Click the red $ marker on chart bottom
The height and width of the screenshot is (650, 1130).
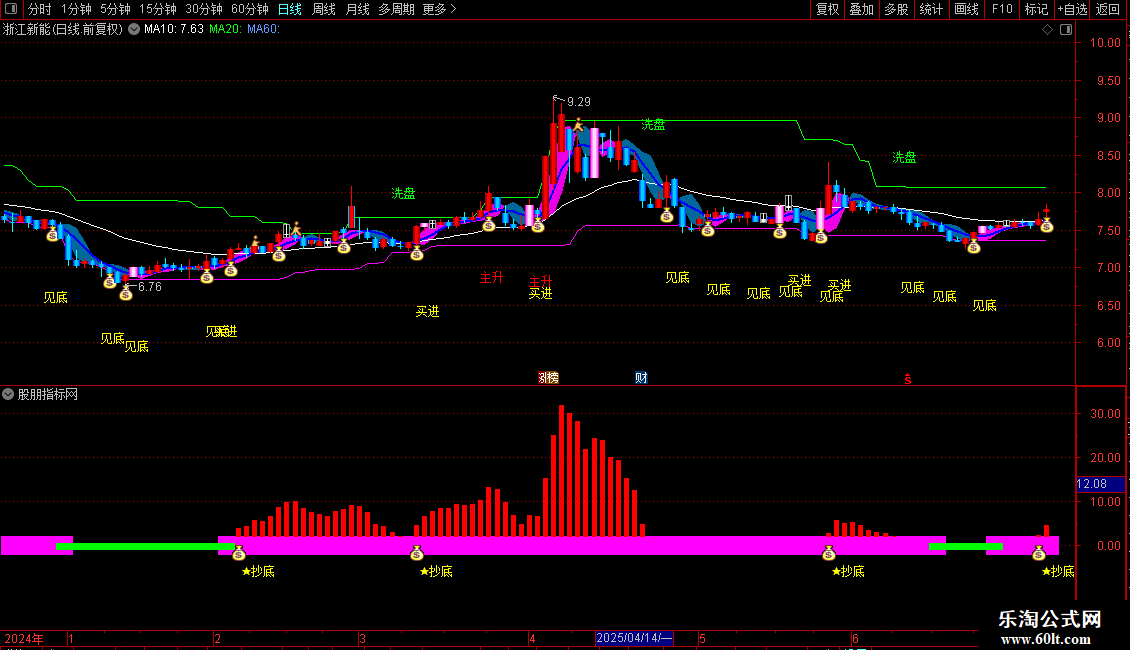point(907,379)
